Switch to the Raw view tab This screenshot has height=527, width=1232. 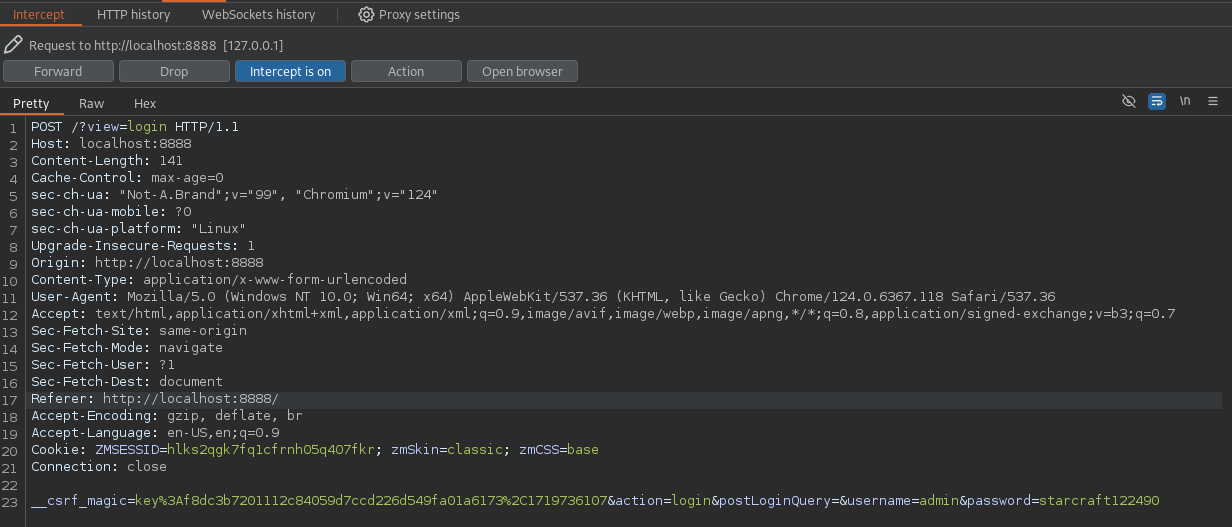tap(91, 104)
